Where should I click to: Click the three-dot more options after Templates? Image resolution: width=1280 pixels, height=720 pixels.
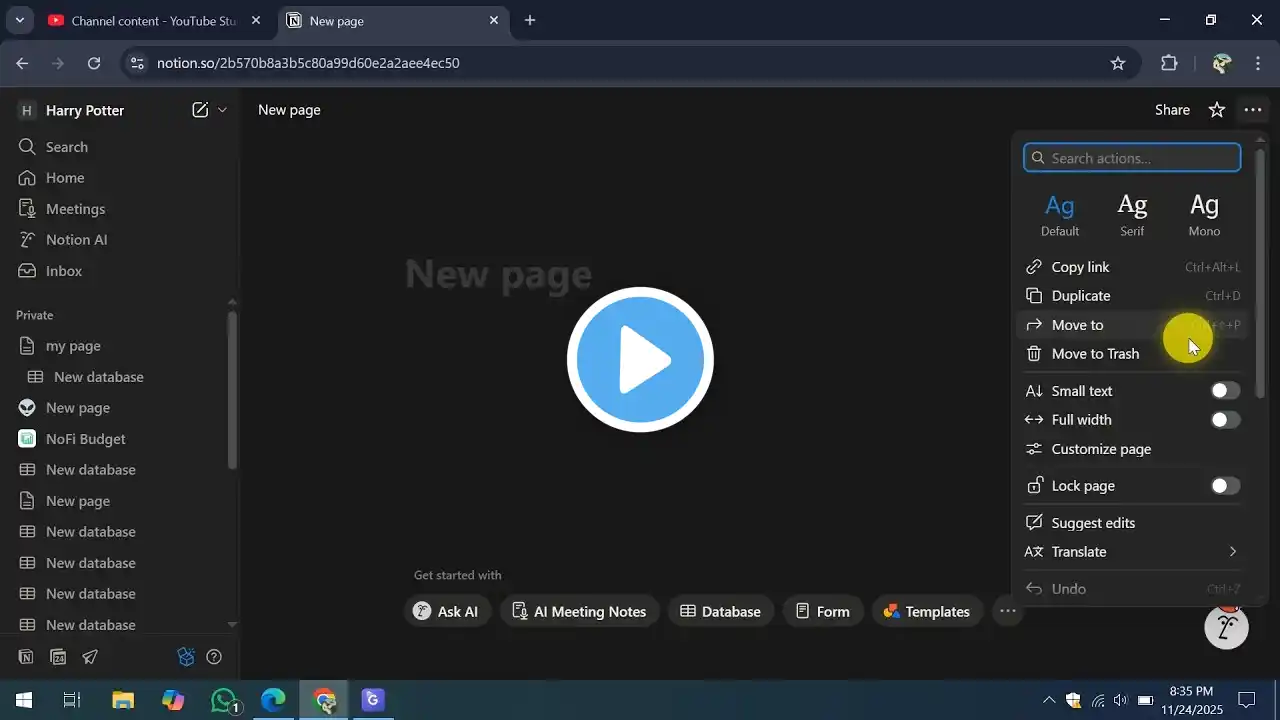[x=1008, y=611]
